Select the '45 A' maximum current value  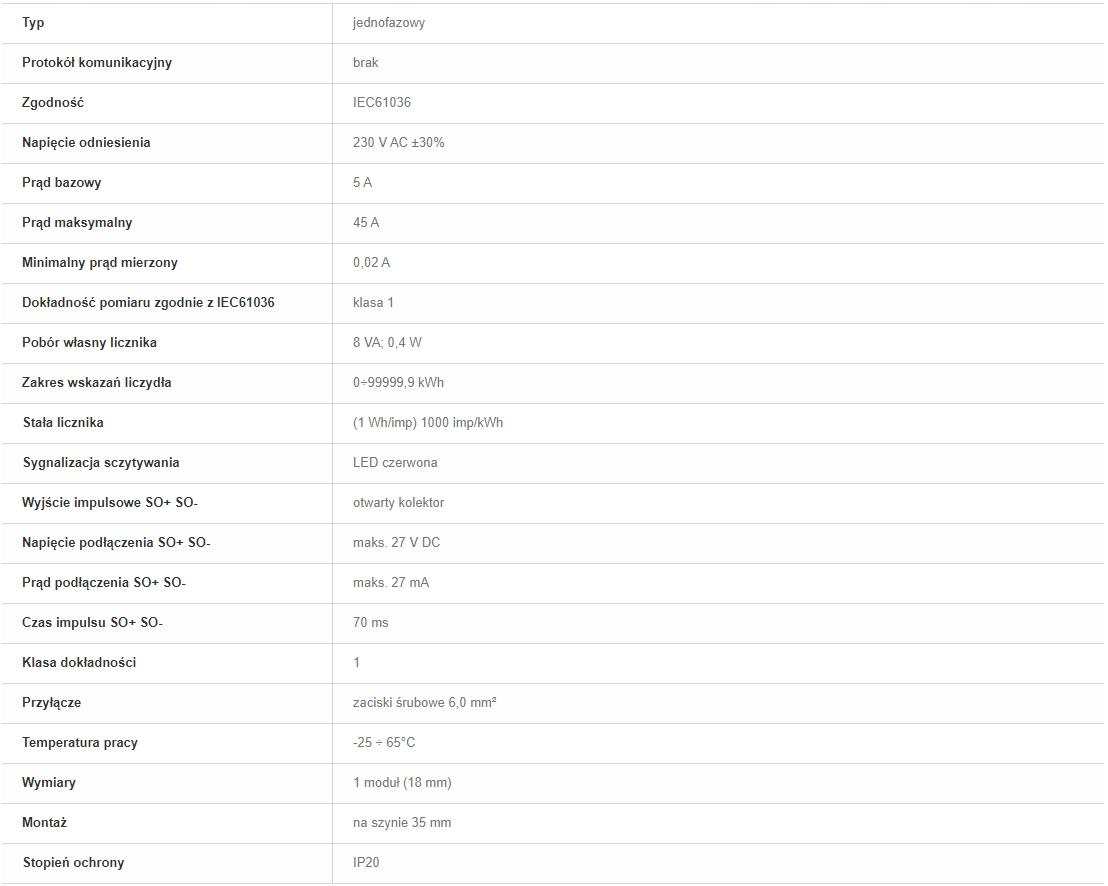366,223
